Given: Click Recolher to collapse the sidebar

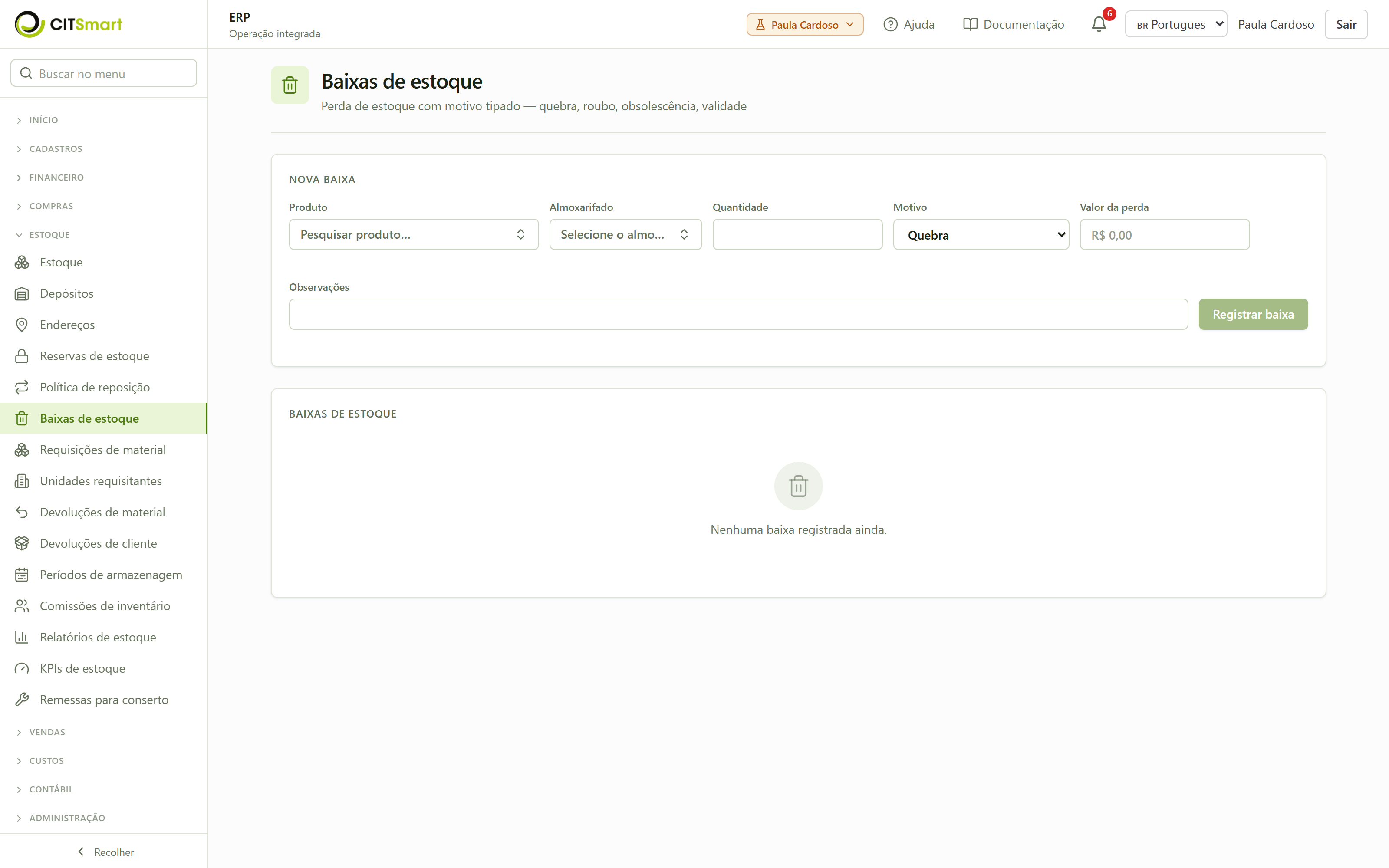Looking at the screenshot, I should [x=105, y=852].
